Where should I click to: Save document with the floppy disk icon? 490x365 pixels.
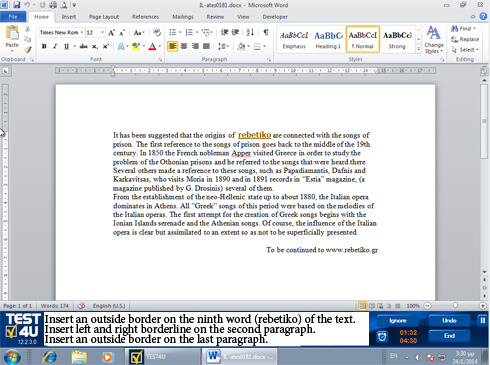point(16,5)
